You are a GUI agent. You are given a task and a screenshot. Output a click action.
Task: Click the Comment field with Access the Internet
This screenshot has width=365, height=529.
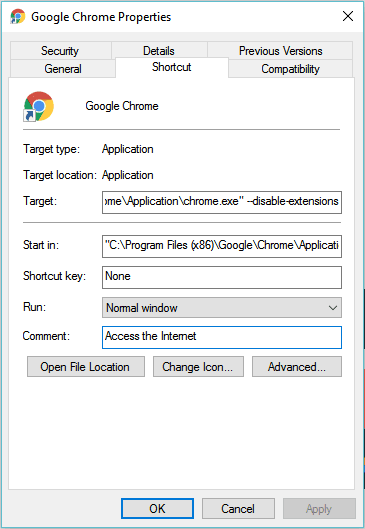(x=222, y=337)
